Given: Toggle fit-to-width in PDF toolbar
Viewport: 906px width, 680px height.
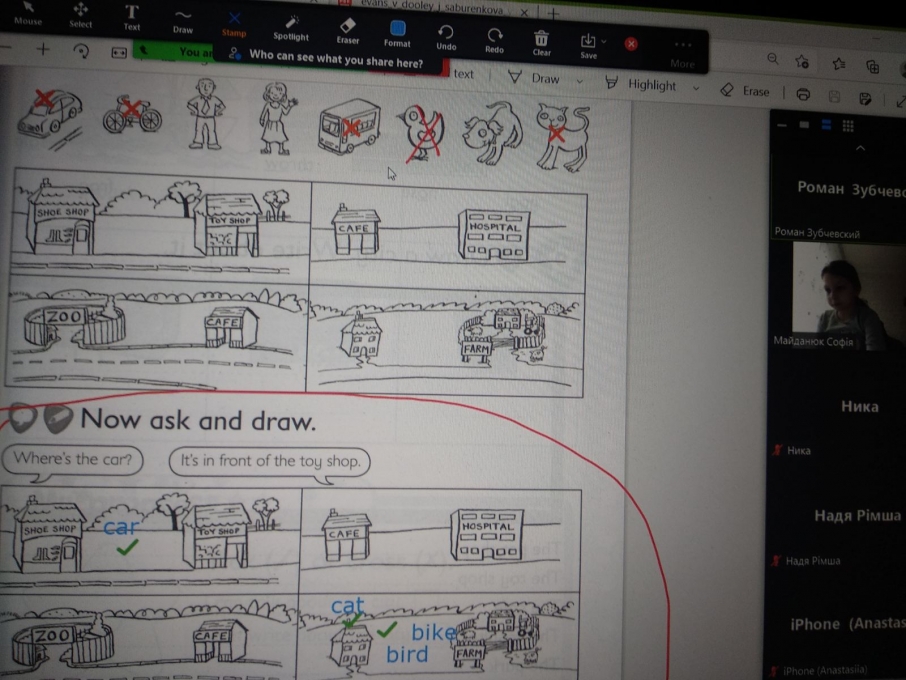Looking at the screenshot, I should 118,53.
